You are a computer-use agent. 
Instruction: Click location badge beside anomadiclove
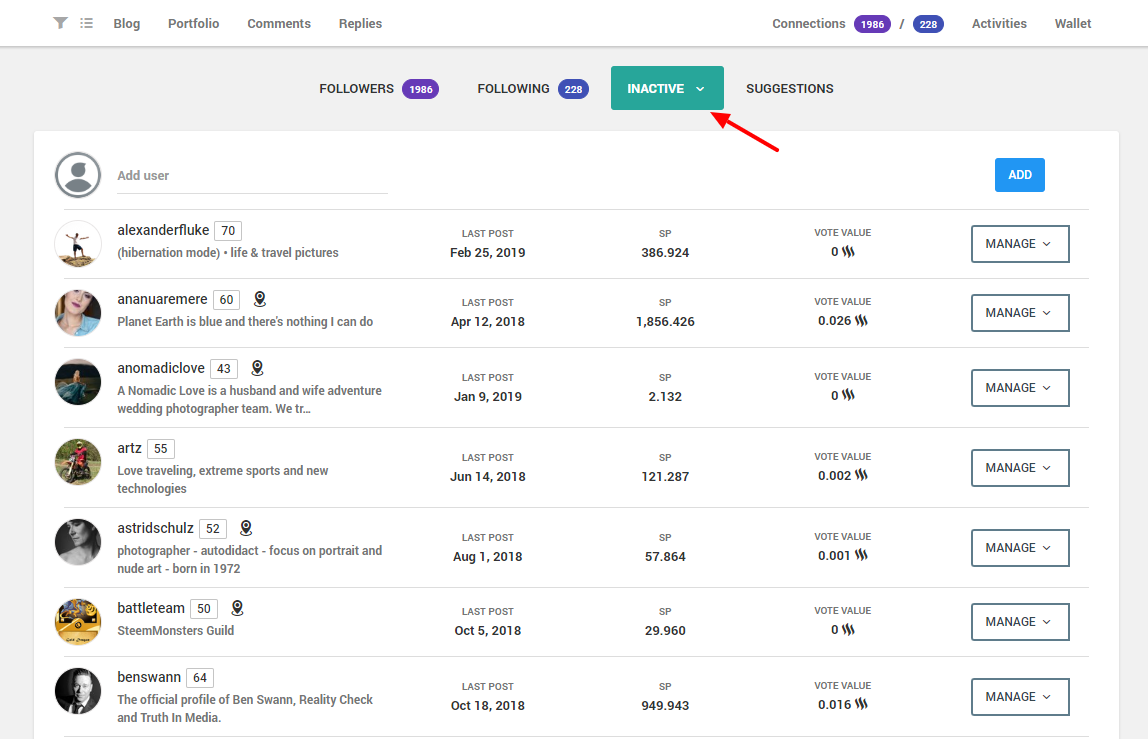pos(257,368)
